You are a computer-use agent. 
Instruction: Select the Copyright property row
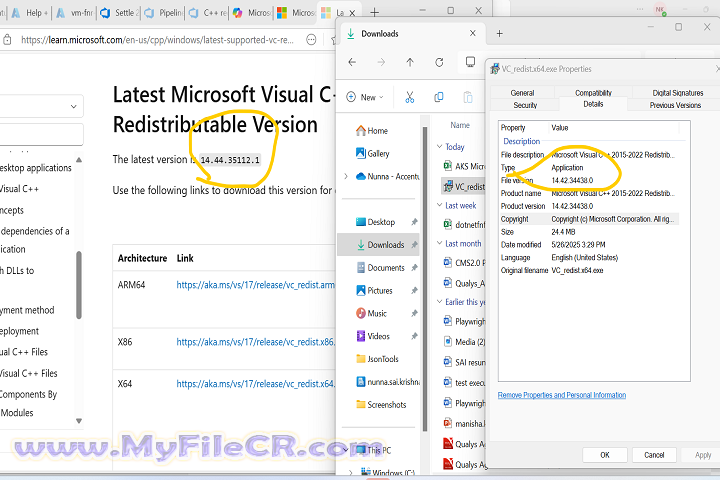(x=589, y=219)
